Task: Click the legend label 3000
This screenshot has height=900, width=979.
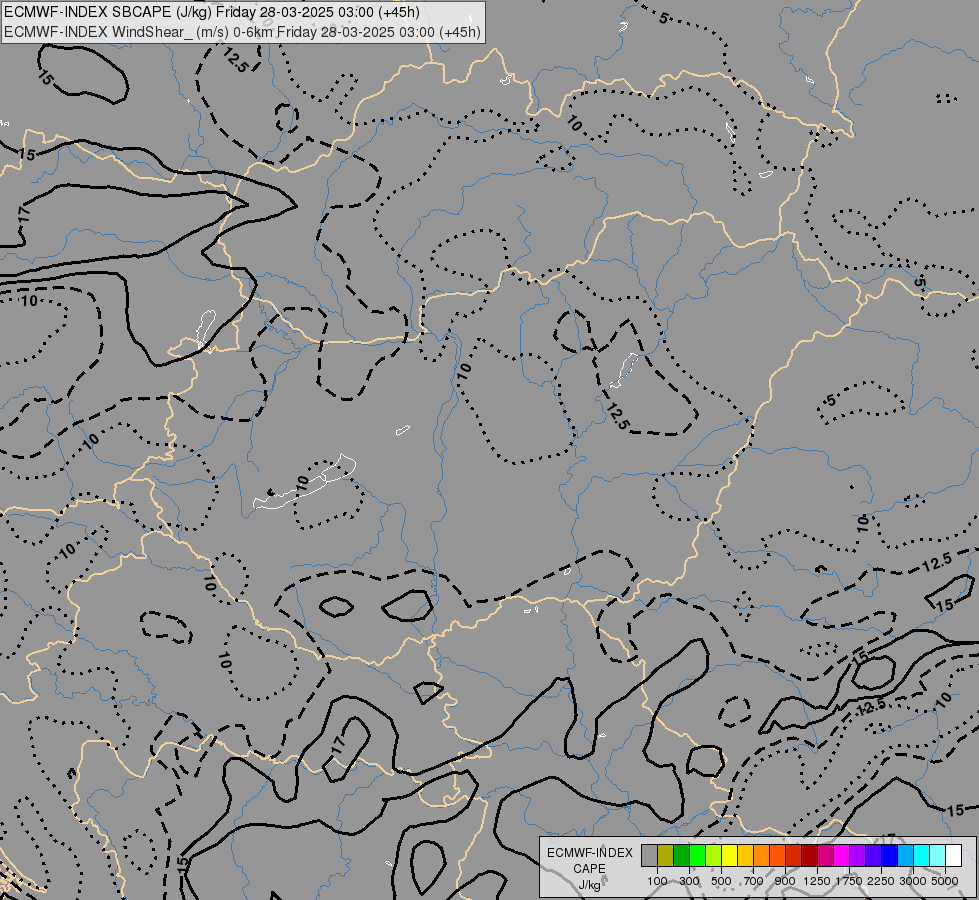Action: click(913, 881)
